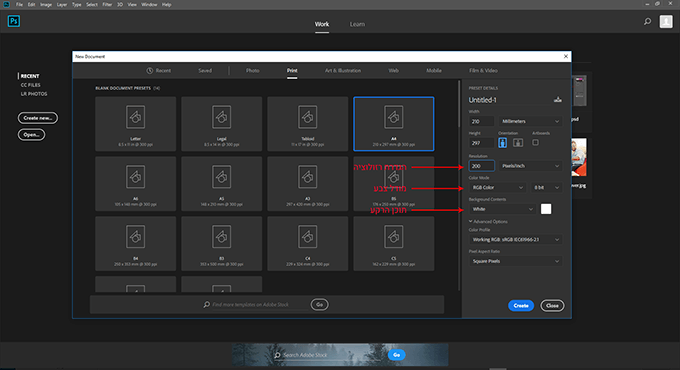This screenshot has width=680, height=370.
Task: Click the blue Create button
Action: [521, 305]
